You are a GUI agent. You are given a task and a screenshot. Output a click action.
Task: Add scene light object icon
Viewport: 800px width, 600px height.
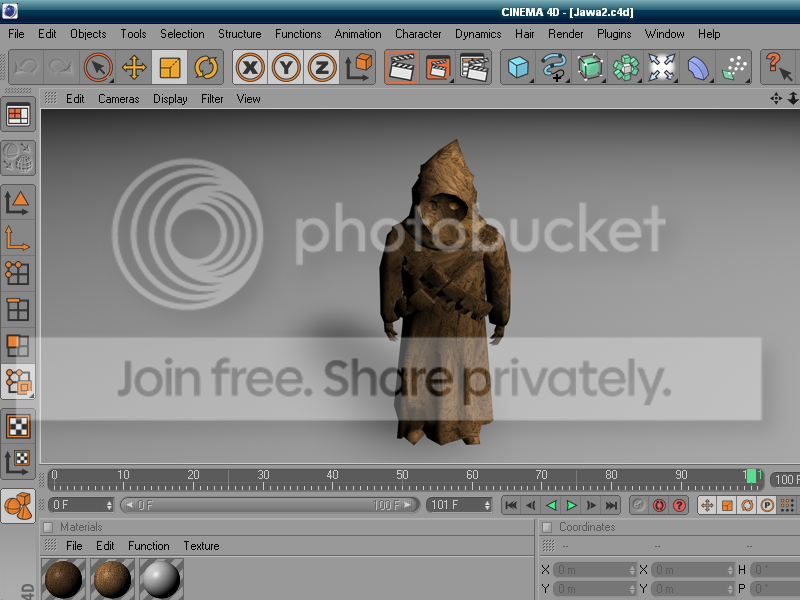point(661,67)
